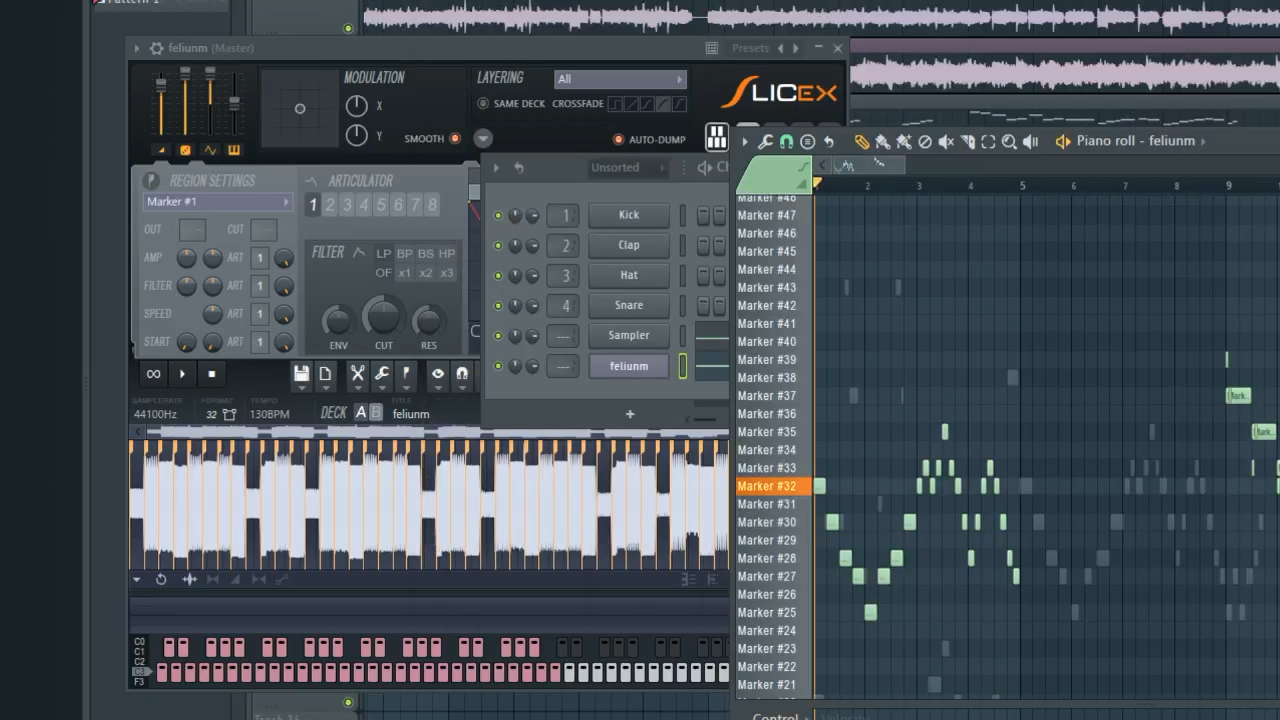Select the zoom magnifier tool in piano roll
The image size is (1280, 720).
click(x=1009, y=142)
